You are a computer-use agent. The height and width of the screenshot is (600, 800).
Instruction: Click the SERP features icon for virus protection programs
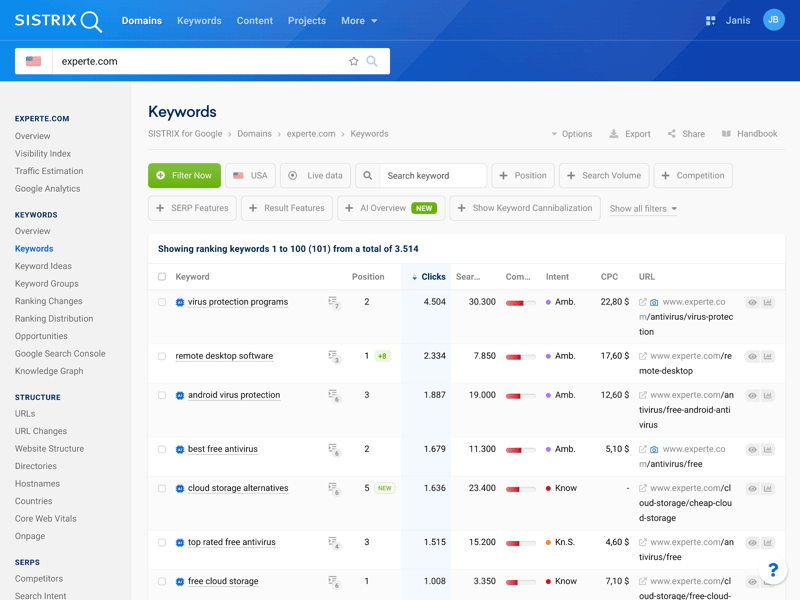[333, 302]
